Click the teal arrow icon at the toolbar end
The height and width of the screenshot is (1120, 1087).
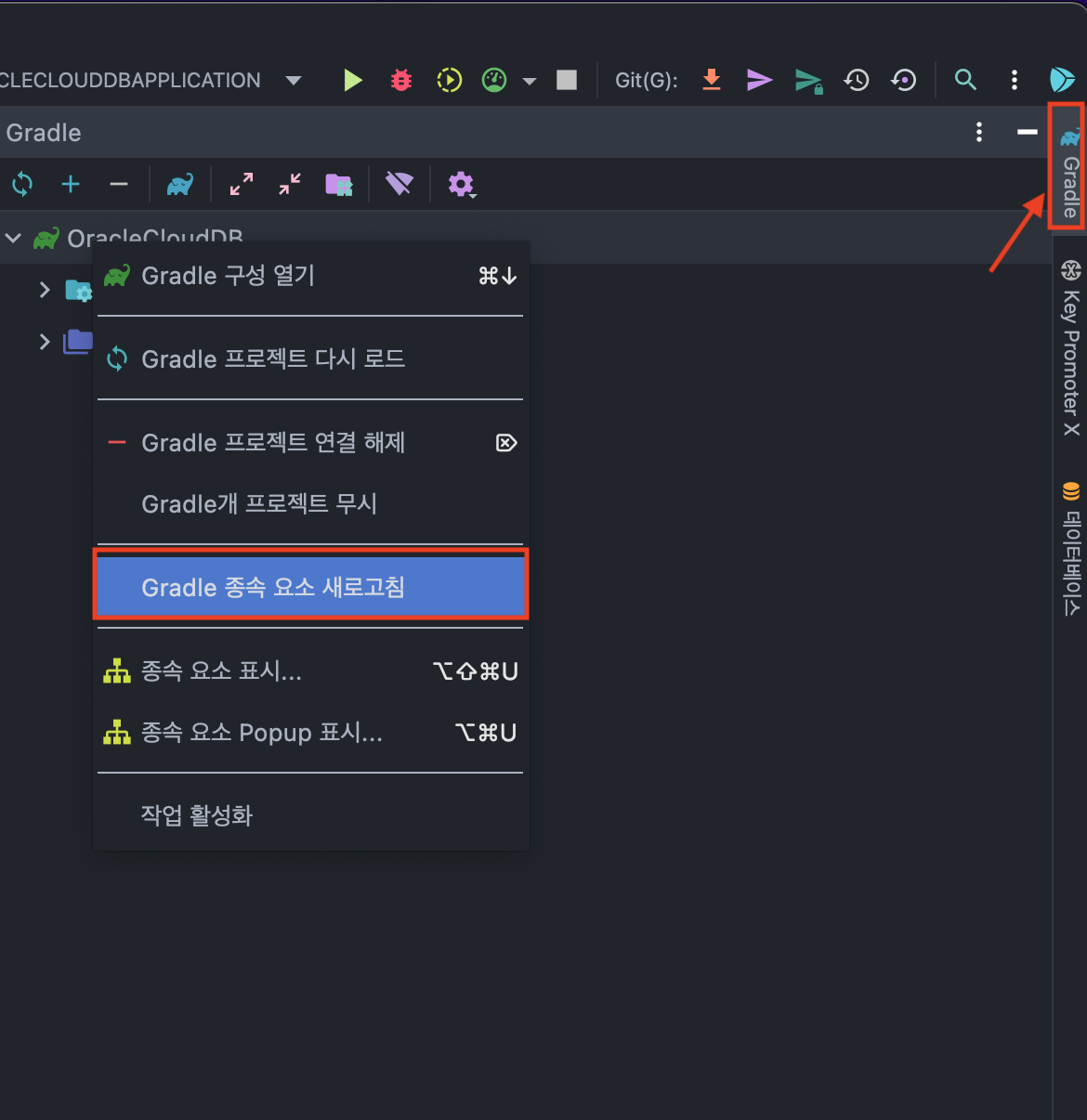(x=1062, y=80)
